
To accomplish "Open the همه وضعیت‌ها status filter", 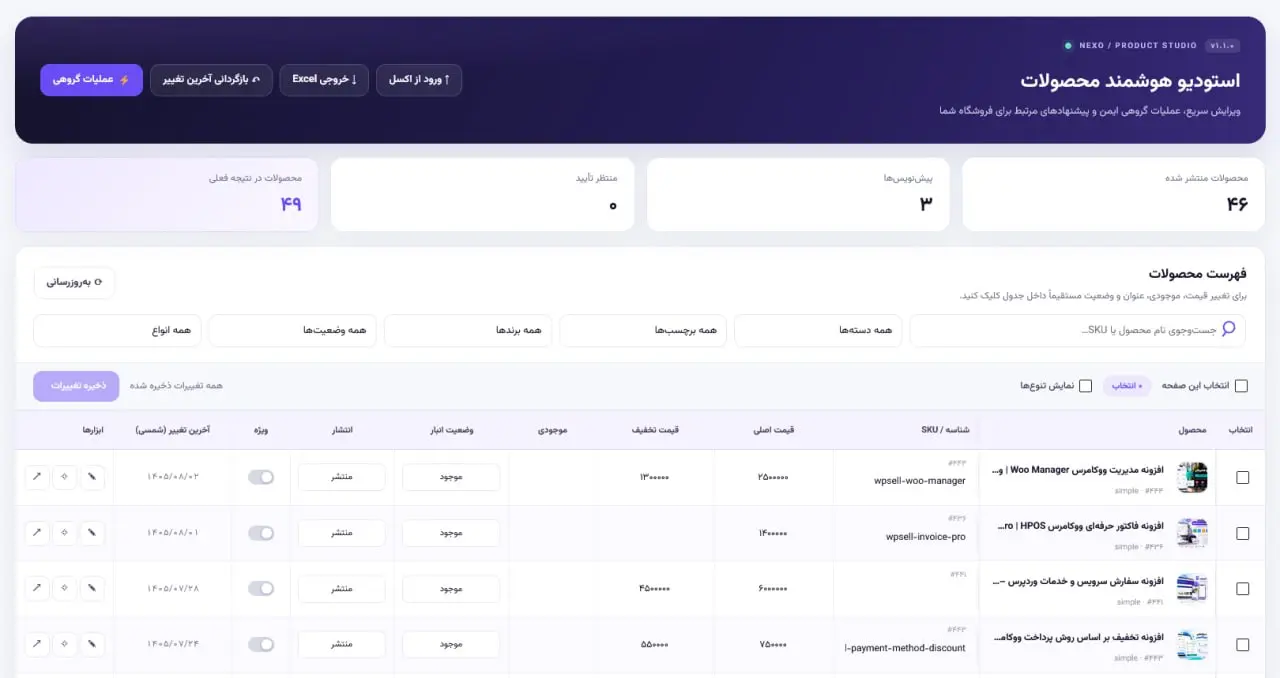I will point(293,330).
